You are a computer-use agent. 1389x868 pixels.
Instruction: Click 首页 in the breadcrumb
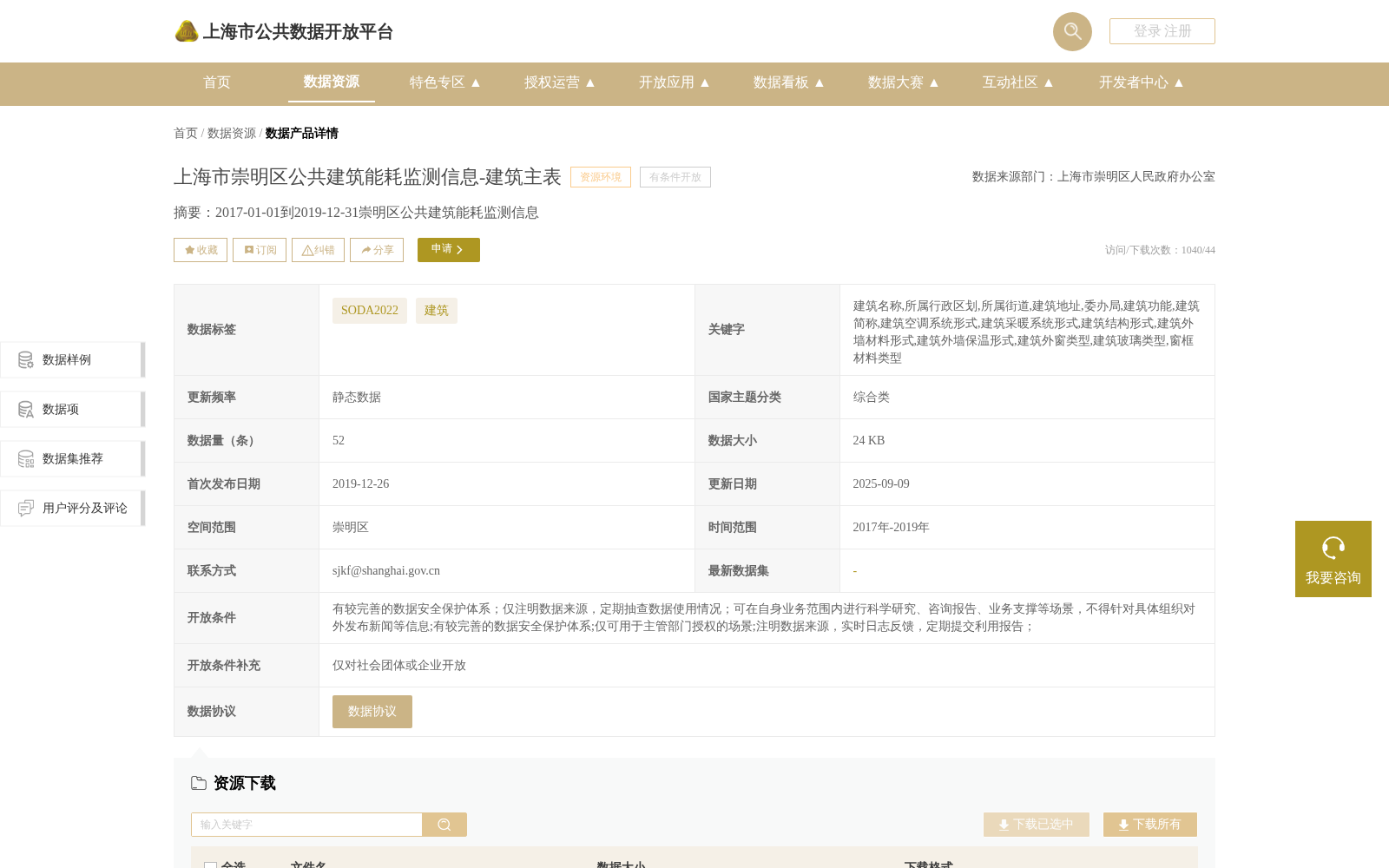click(x=186, y=134)
